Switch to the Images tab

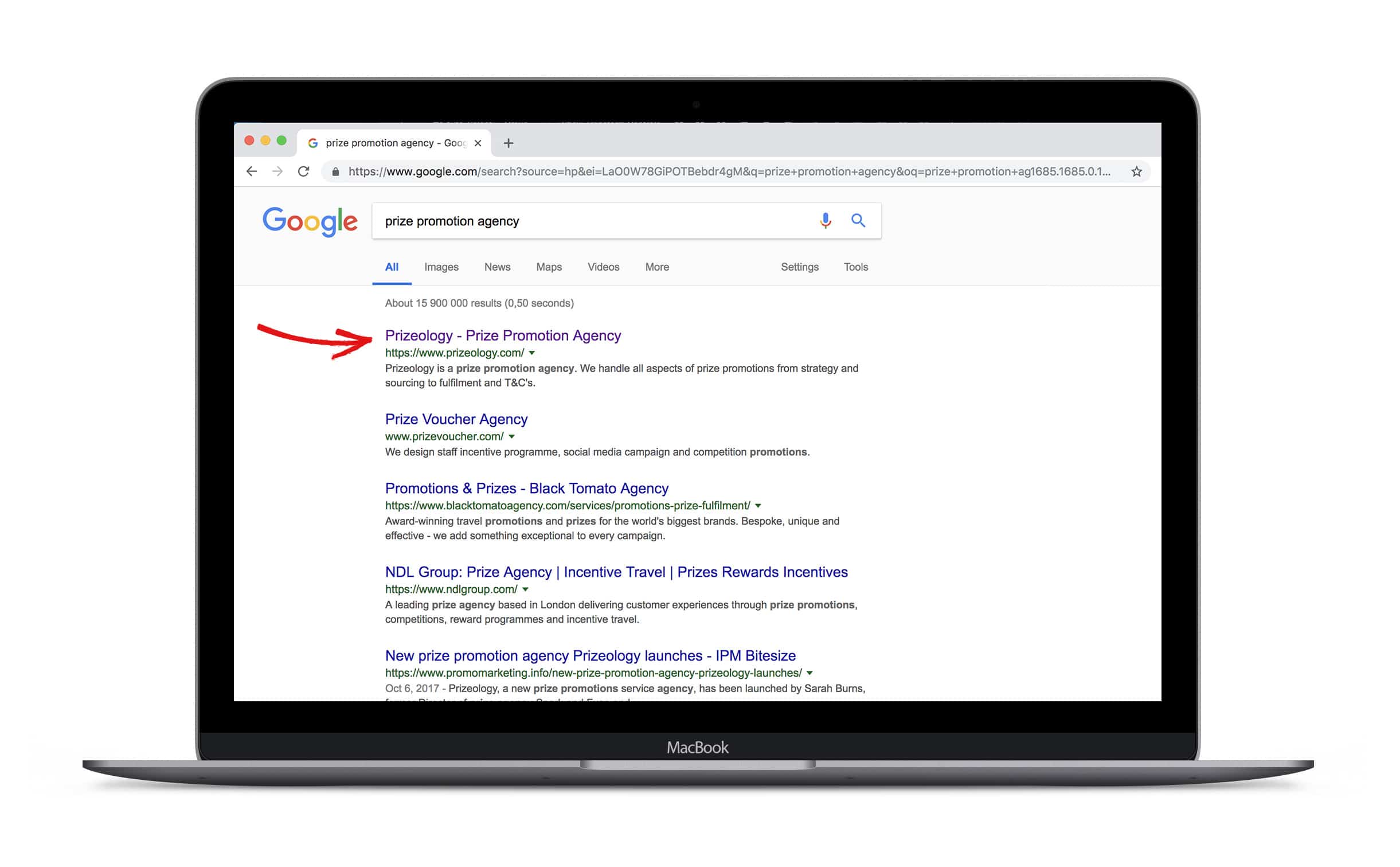(x=441, y=267)
